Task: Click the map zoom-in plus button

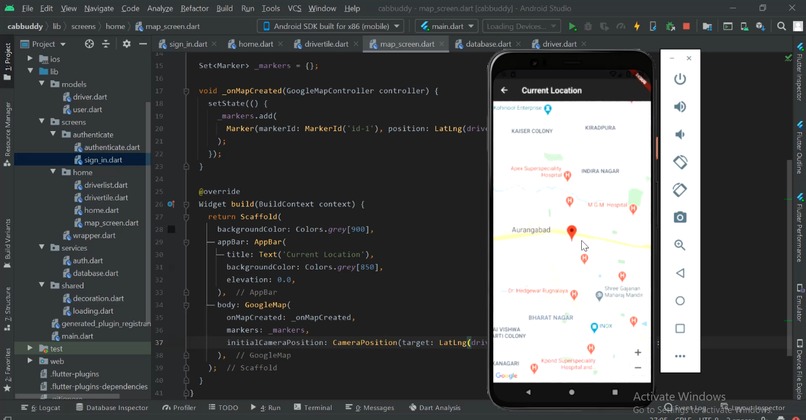Action: tap(637, 353)
